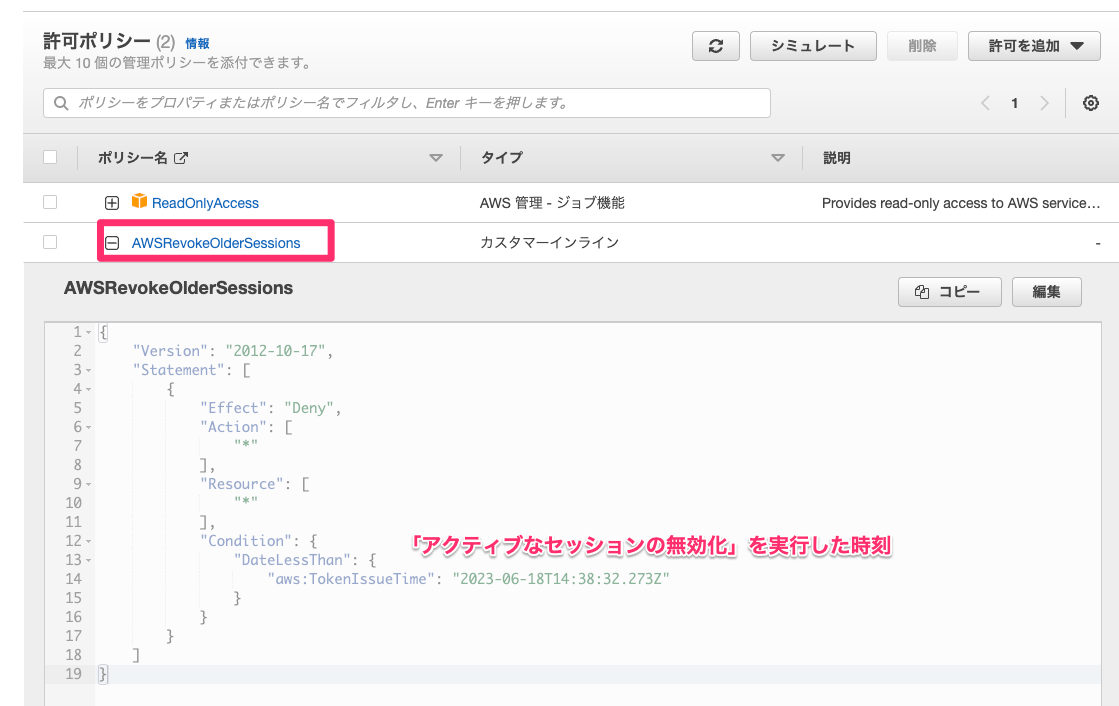Image resolution: width=1119 pixels, height=706 pixels.
Task: Click the 編集 button for the inline policy
Action: click(1046, 291)
